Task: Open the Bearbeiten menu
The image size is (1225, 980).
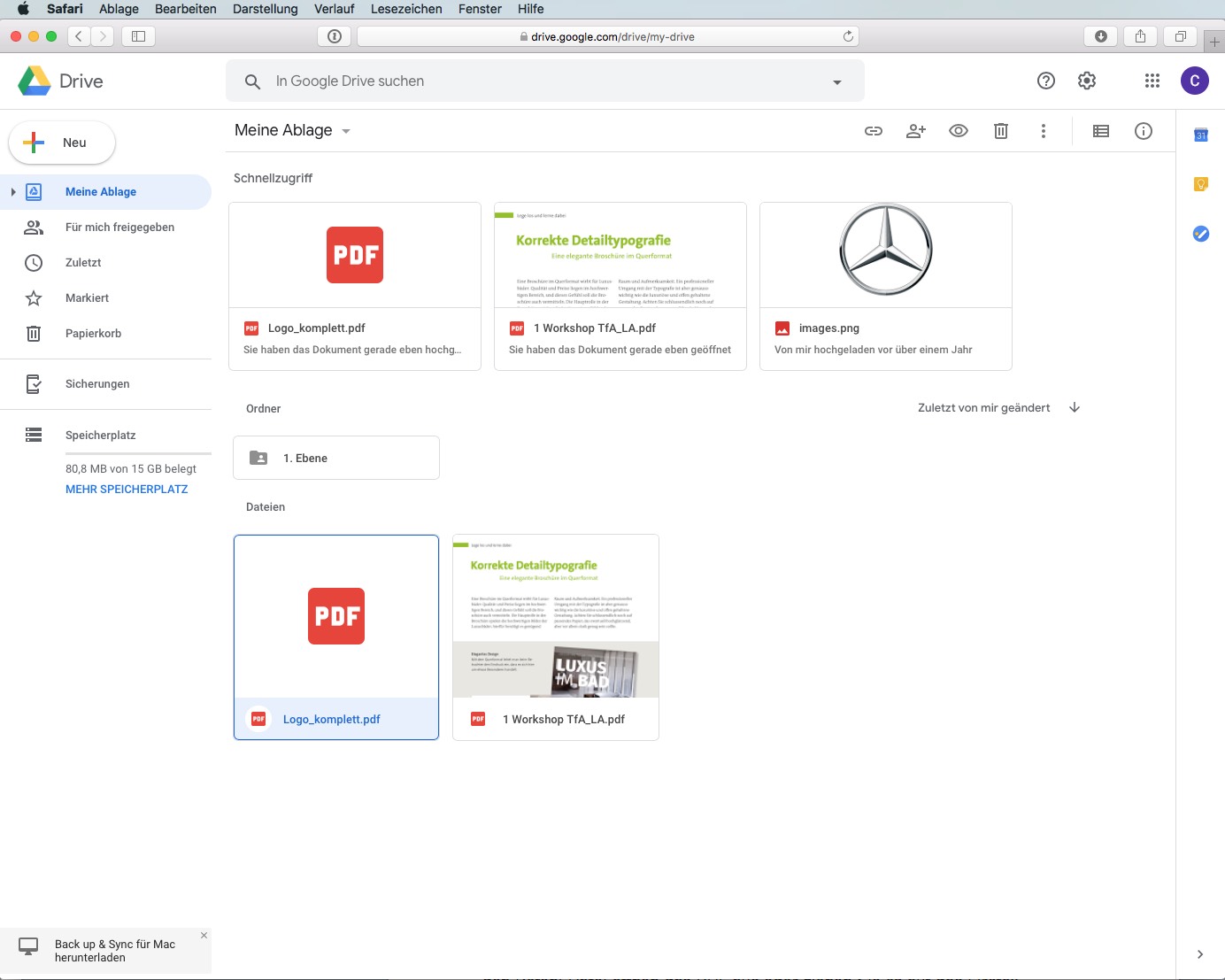Action: coord(186,9)
